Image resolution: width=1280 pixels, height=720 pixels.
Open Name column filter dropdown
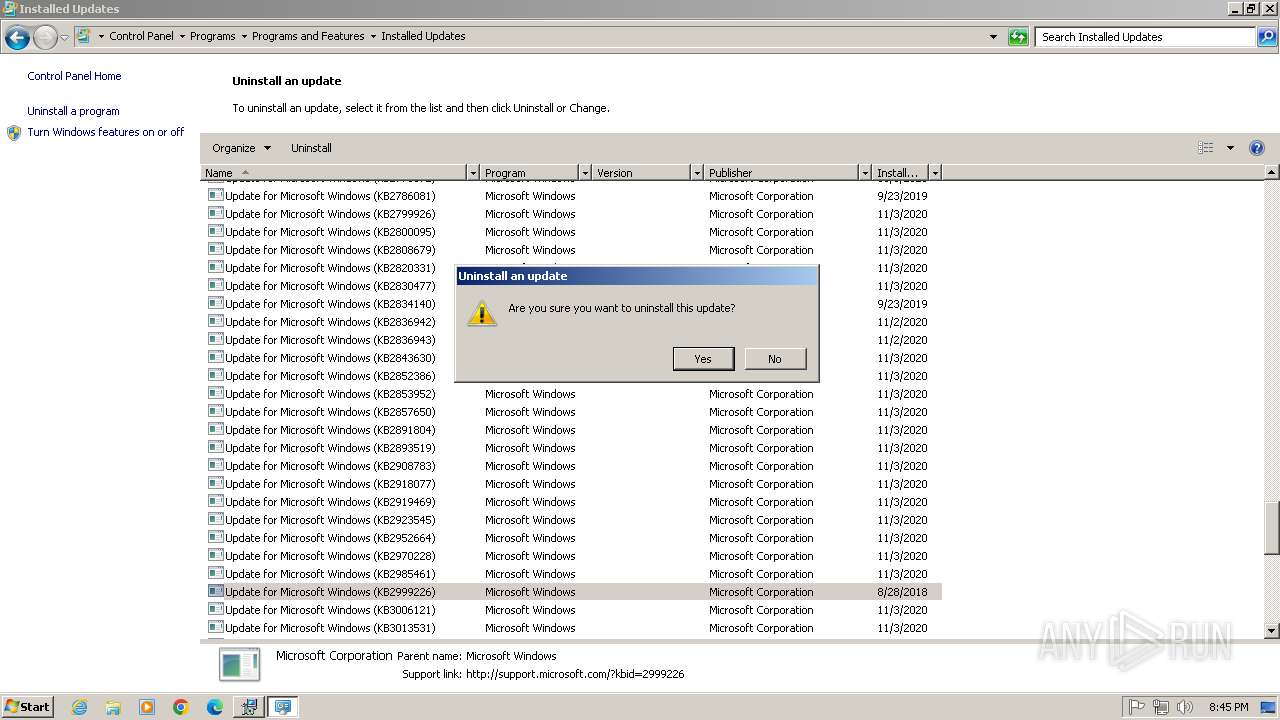point(473,173)
